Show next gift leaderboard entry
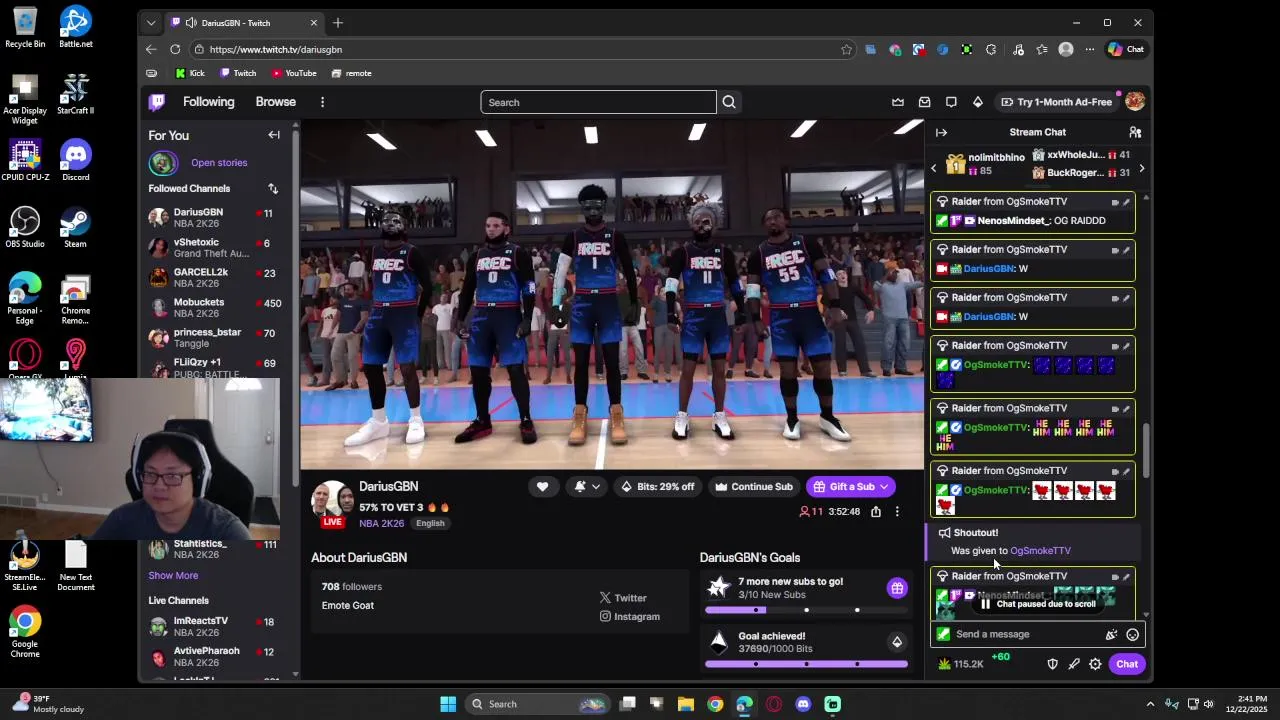This screenshot has height=720, width=1280. (x=1142, y=168)
